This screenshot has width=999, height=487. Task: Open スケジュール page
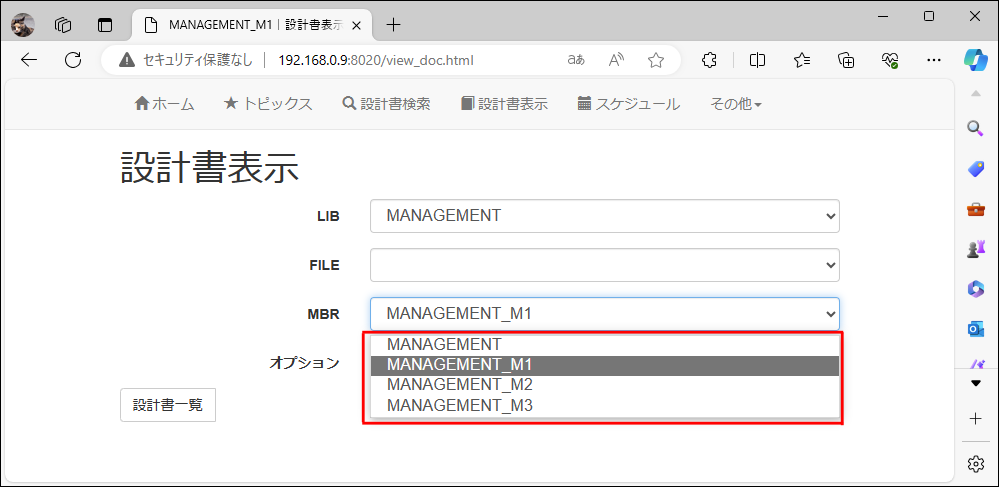pyautogui.click(x=628, y=104)
